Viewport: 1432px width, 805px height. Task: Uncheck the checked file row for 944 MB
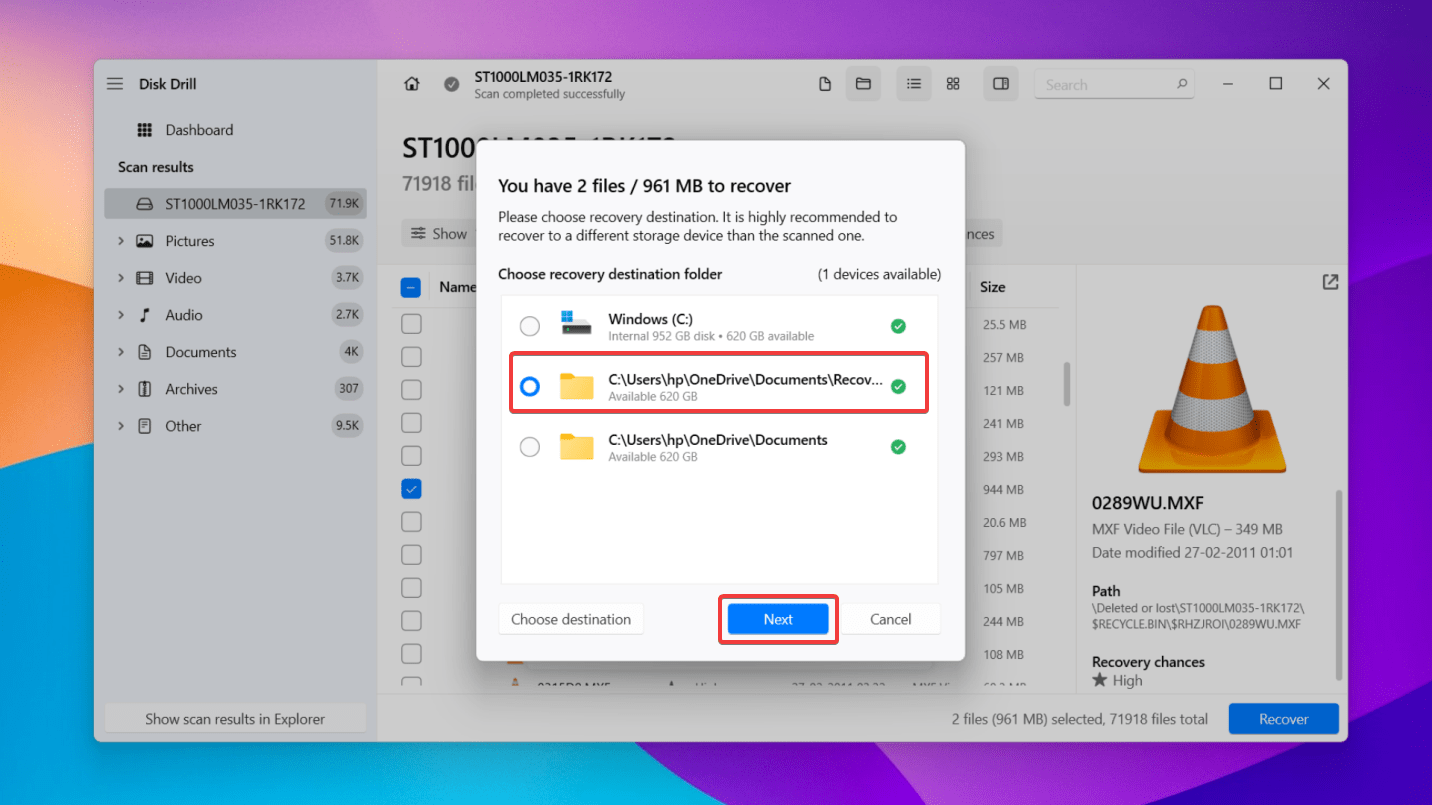411,489
